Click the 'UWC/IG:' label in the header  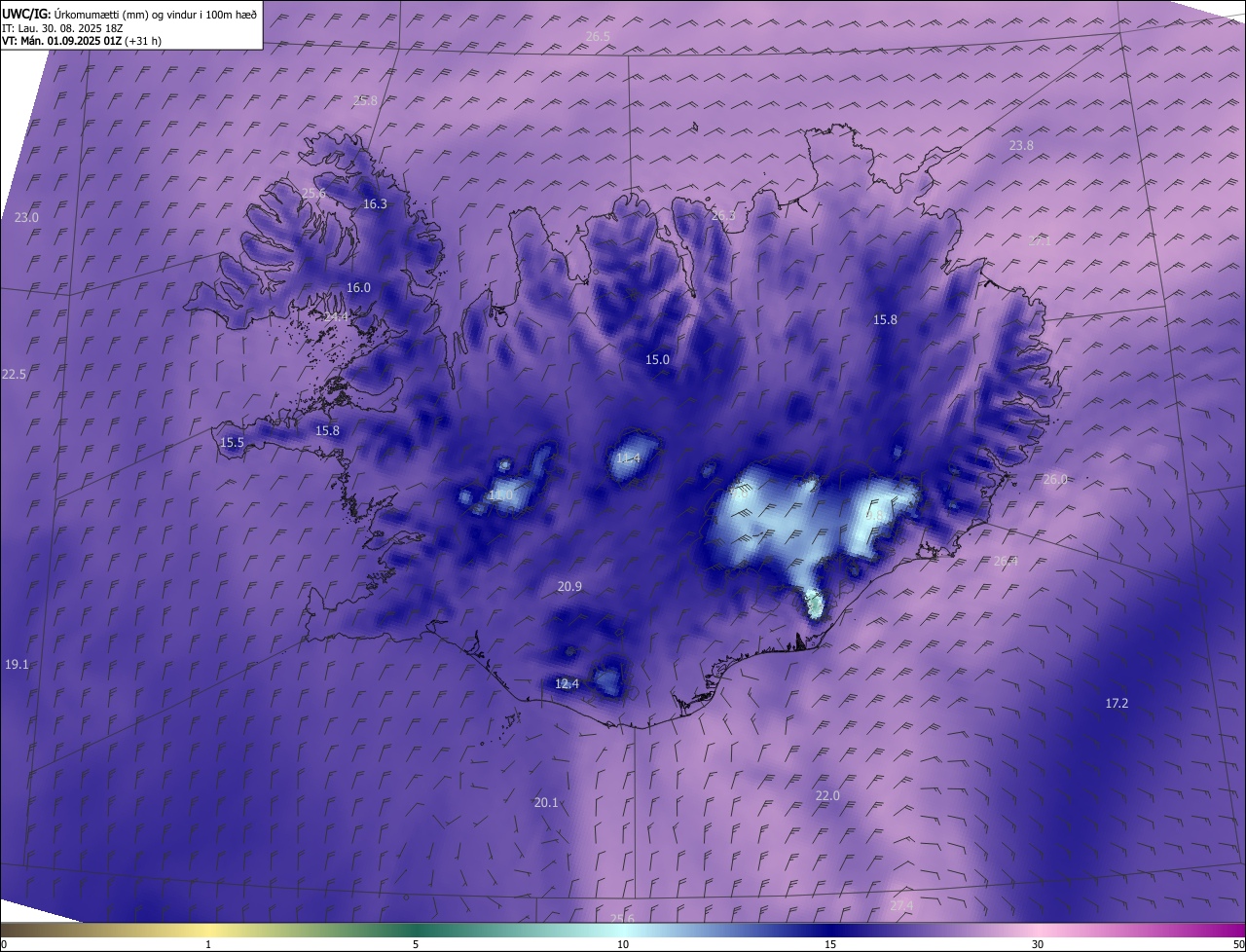26,14
